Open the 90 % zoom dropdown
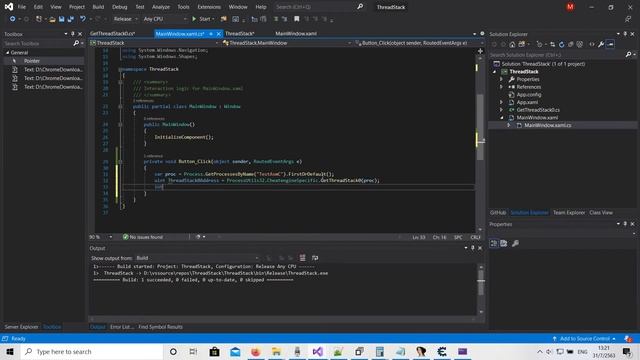Screen dimensions: 640x360 click(100, 237)
